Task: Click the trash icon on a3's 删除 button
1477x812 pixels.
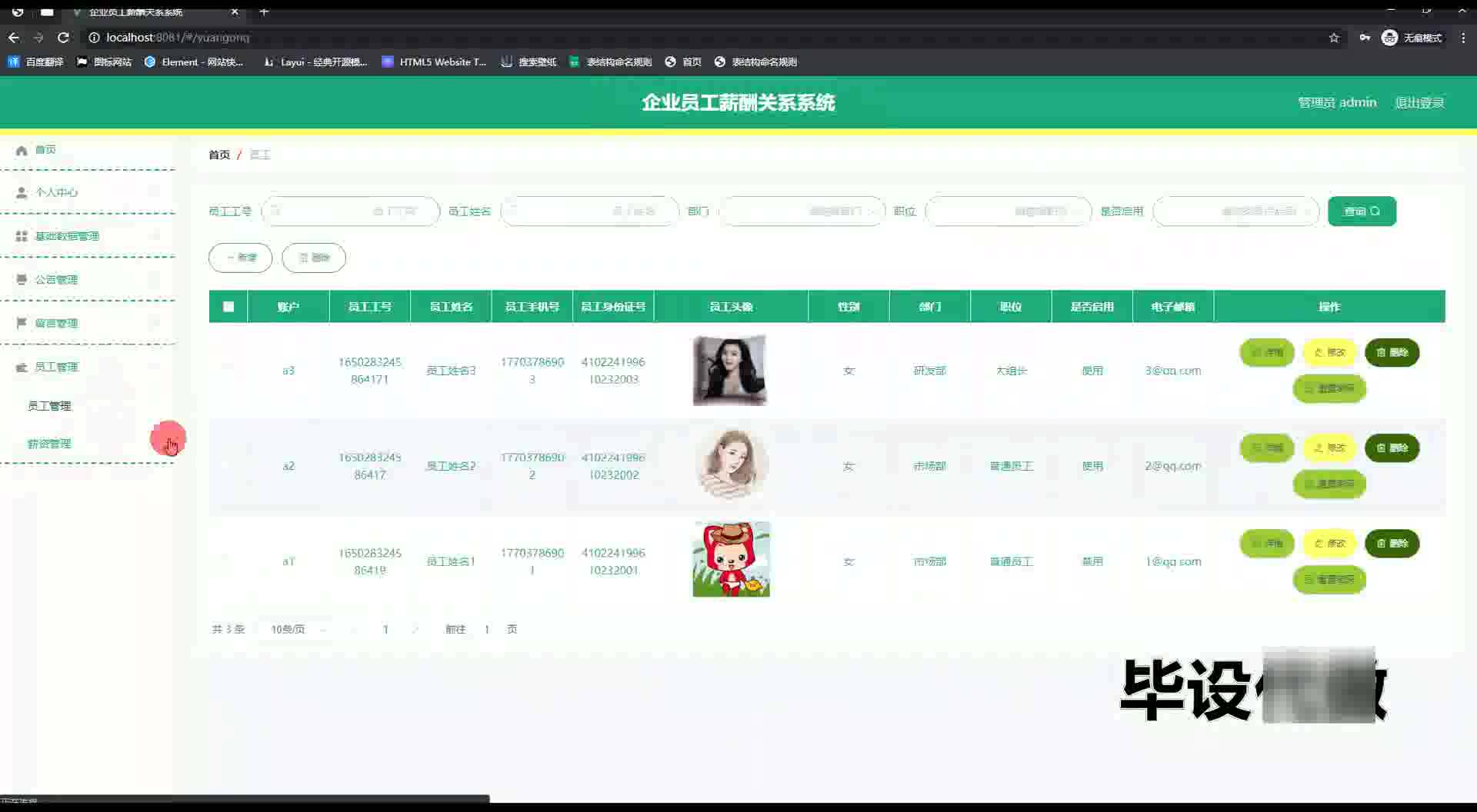Action: [x=1381, y=353]
